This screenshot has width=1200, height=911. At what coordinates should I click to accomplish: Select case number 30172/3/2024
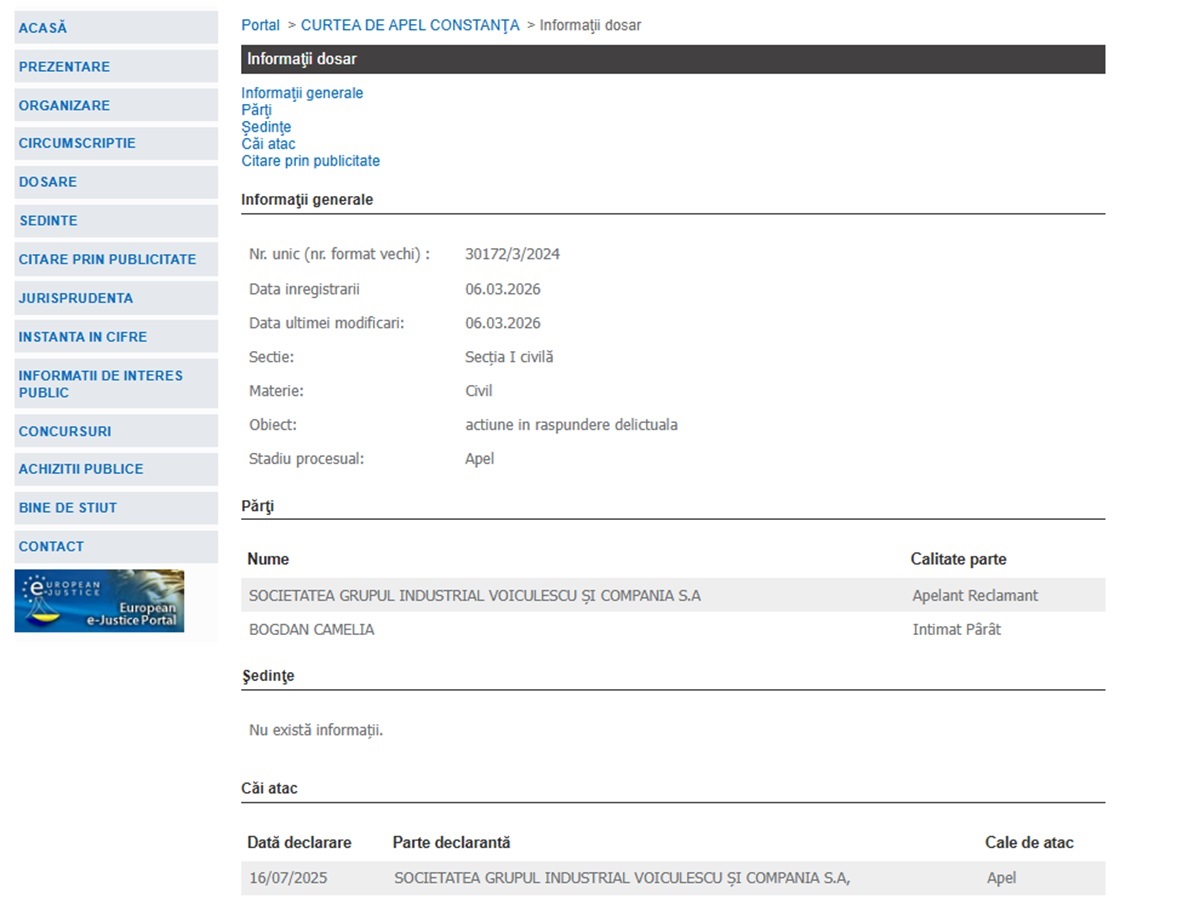click(512, 254)
